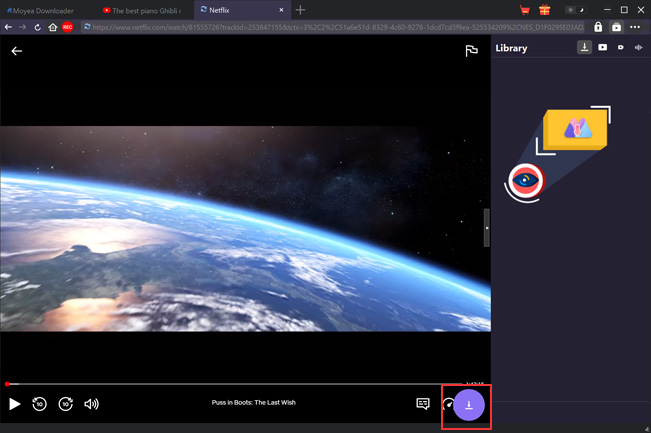Show audio items in Library
Viewport: 651px width, 433px height.
click(639, 47)
